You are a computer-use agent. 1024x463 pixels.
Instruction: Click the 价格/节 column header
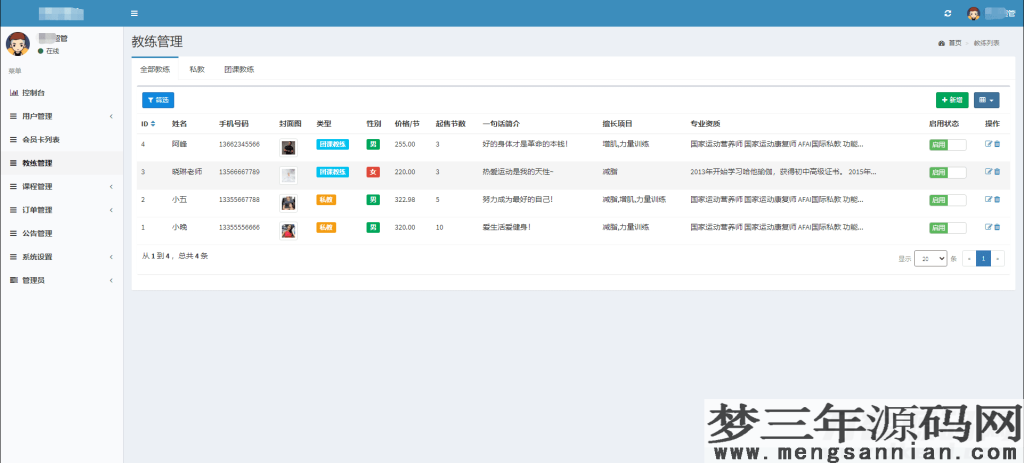pos(407,123)
